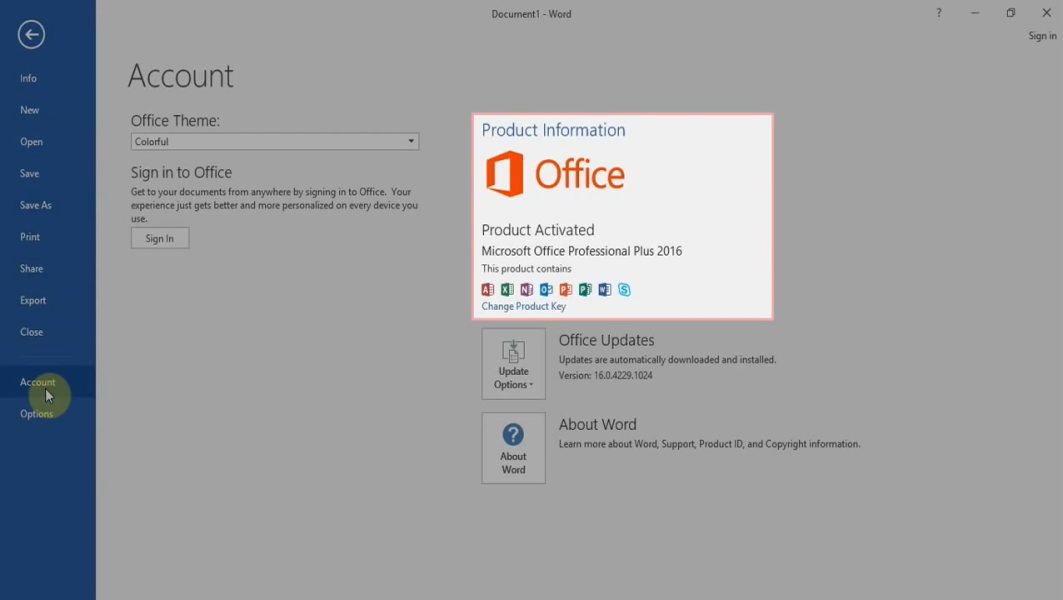Screen dimensions: 1063x600
Task: Open Word Options
Action: pyautogui.click(x=36, y=414)
